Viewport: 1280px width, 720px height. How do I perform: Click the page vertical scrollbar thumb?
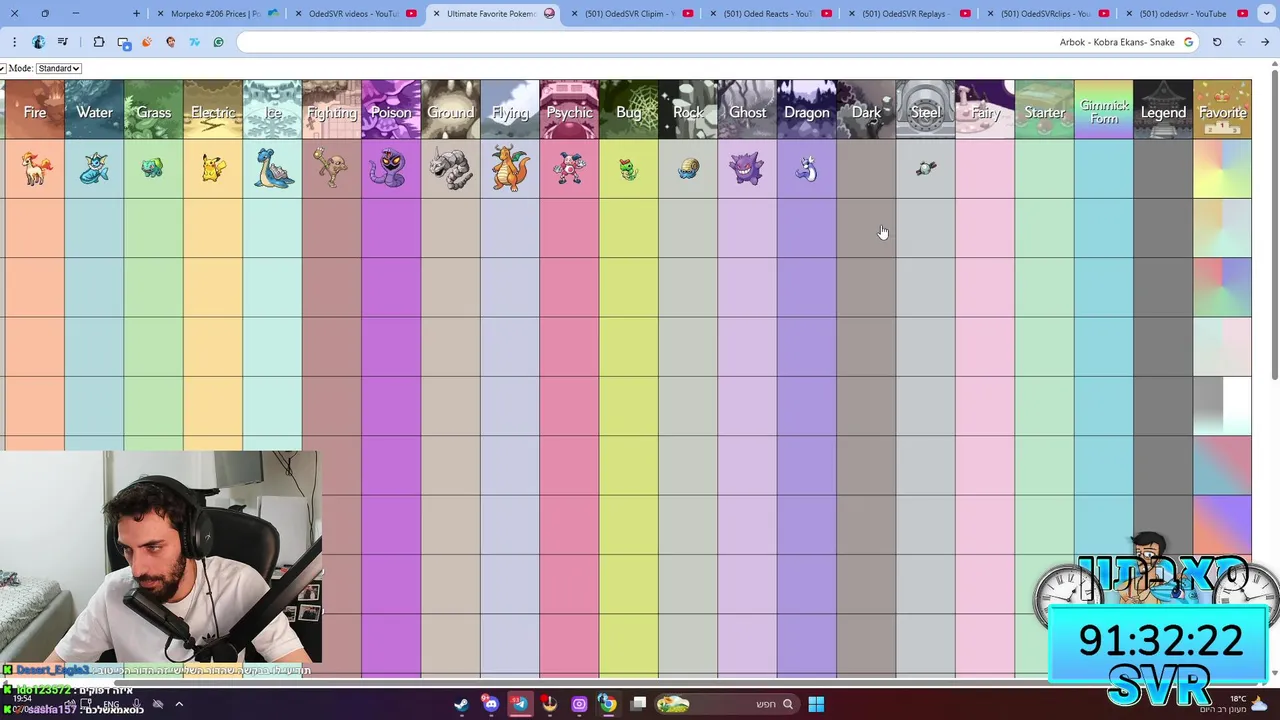[x=1275, y=225]
